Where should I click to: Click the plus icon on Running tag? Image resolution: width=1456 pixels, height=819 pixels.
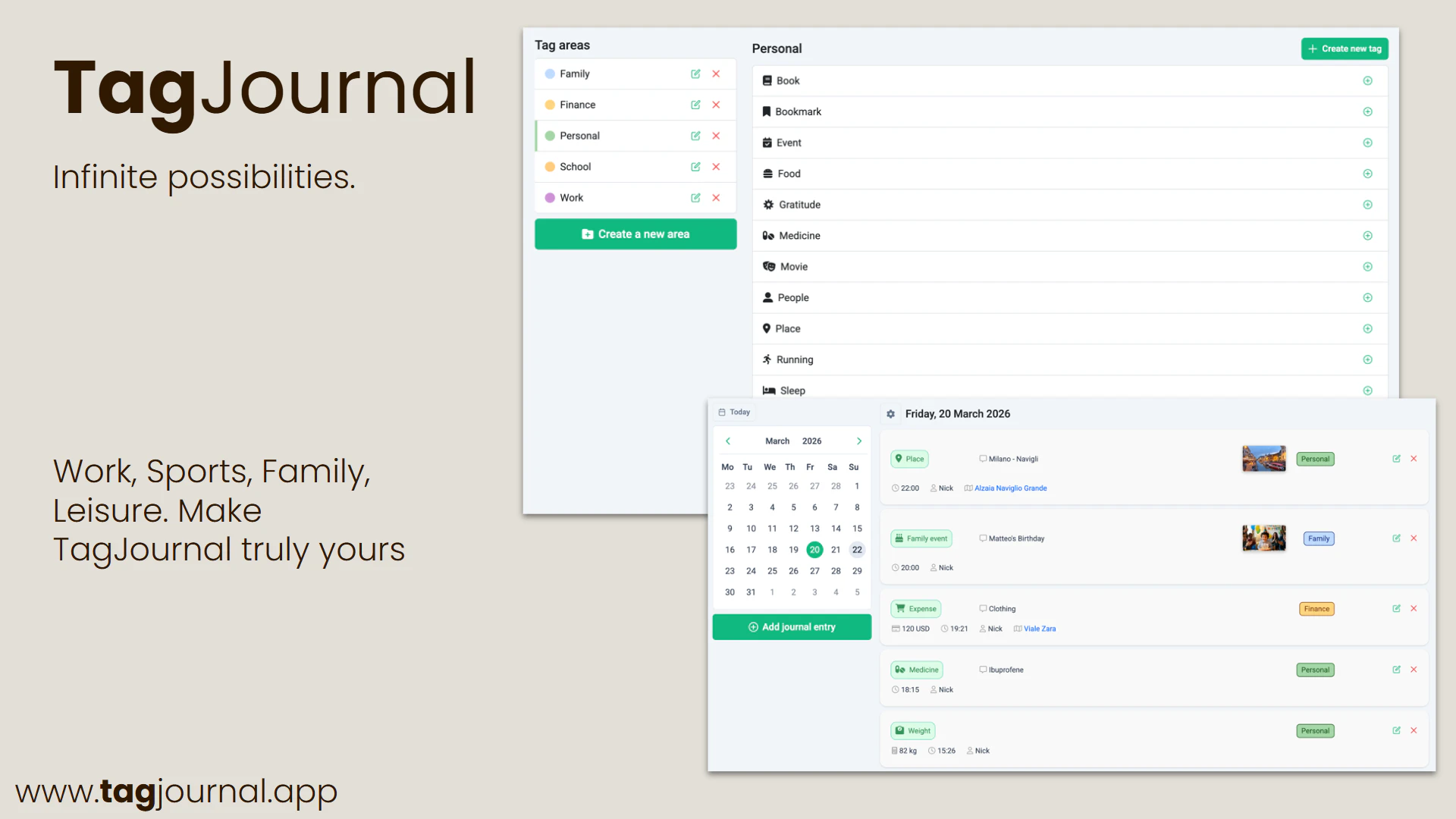[x=1367, y=359]
